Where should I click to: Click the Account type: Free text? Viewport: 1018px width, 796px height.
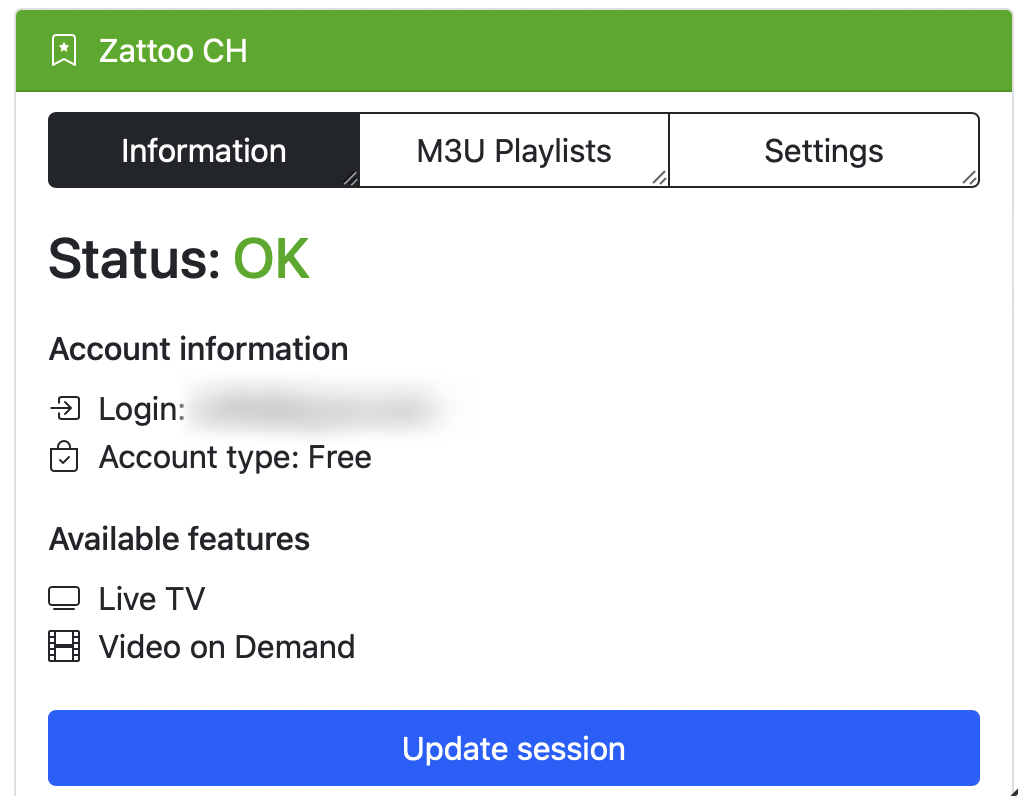click(235, 457)
